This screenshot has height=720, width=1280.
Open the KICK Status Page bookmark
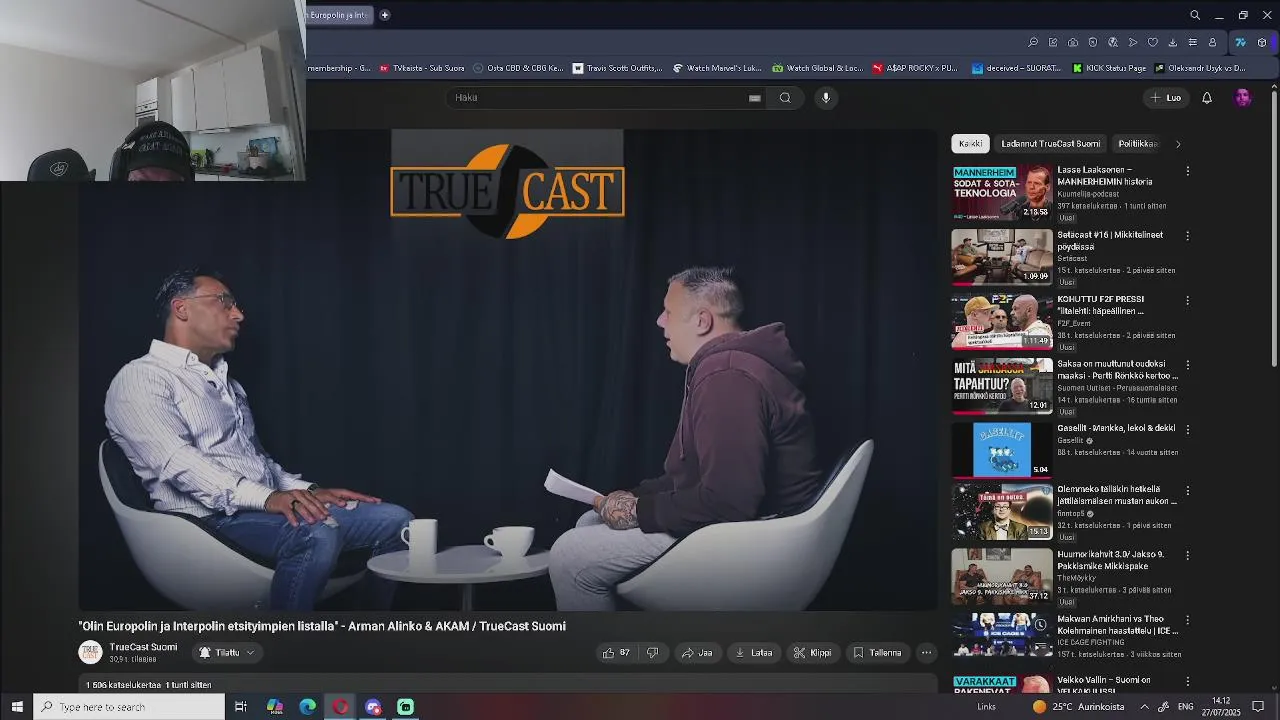[x=1109, y=68]
